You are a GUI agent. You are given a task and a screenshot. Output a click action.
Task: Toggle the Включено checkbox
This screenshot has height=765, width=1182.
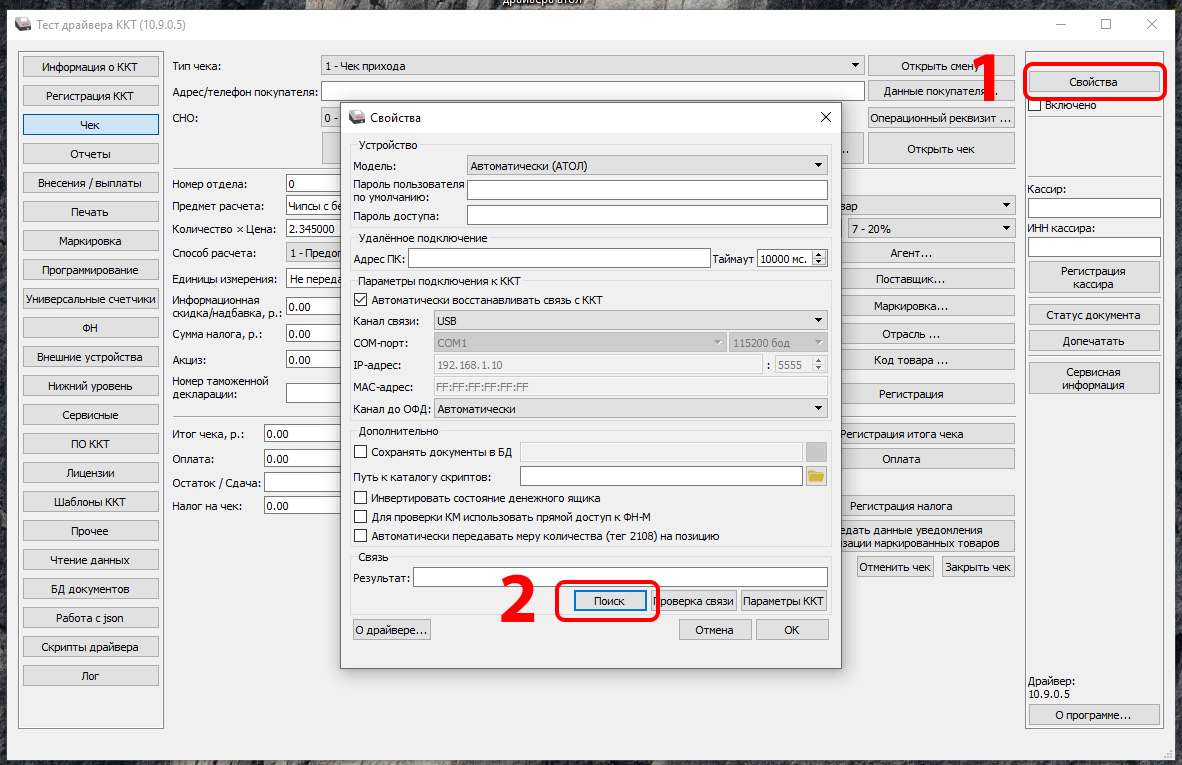pos(1035,105)
